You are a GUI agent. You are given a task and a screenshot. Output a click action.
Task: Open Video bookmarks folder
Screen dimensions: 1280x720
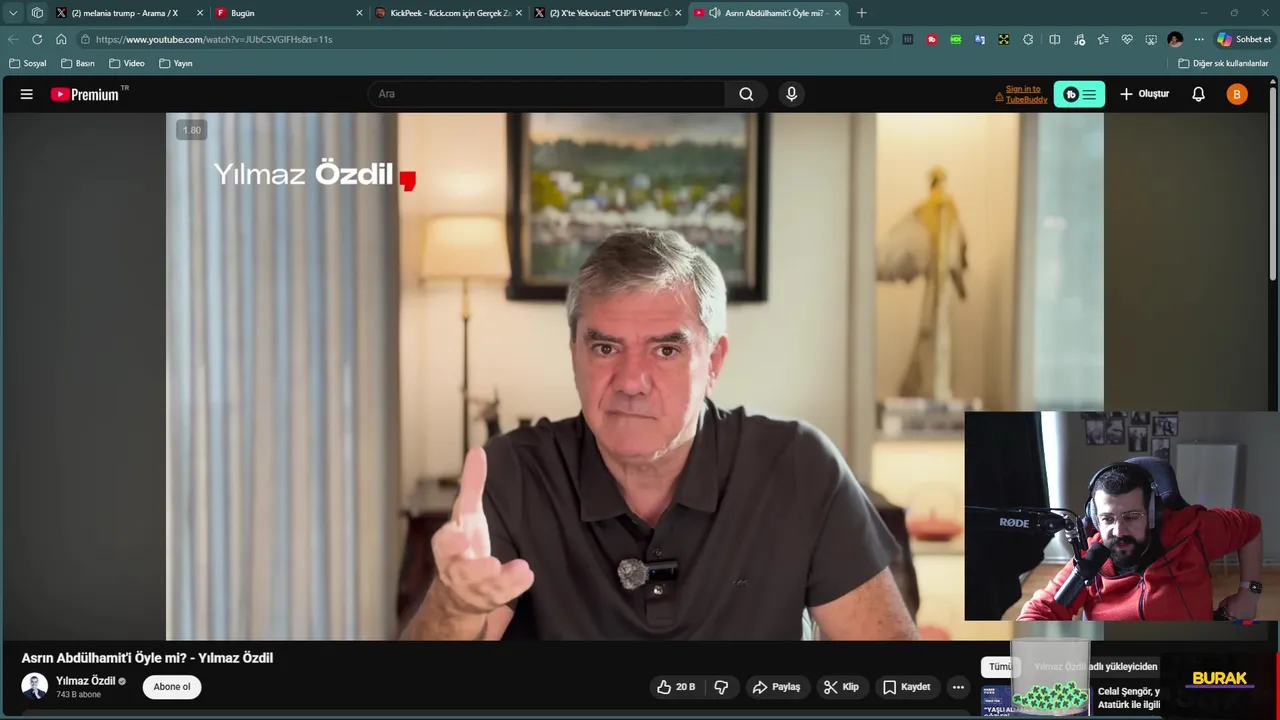click(x=127, y=63)
